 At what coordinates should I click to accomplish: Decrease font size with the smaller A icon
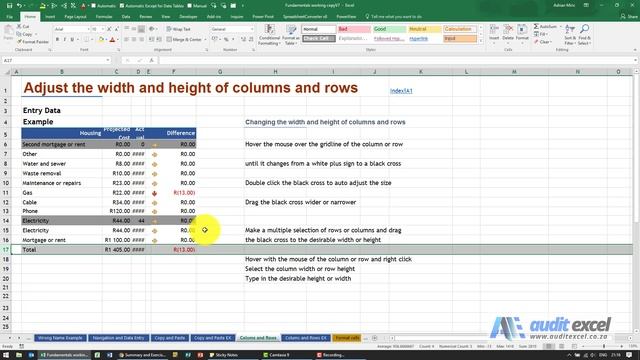116,29
